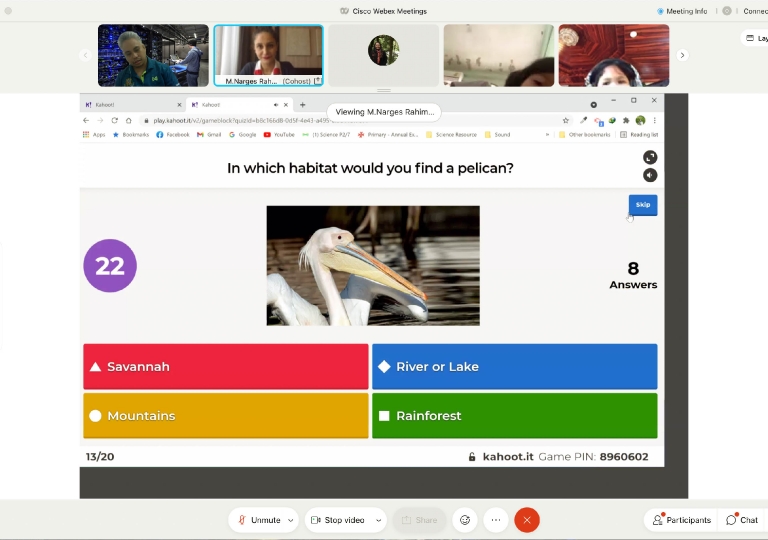Open the Gmail bookmark

[x=209, y=134]
